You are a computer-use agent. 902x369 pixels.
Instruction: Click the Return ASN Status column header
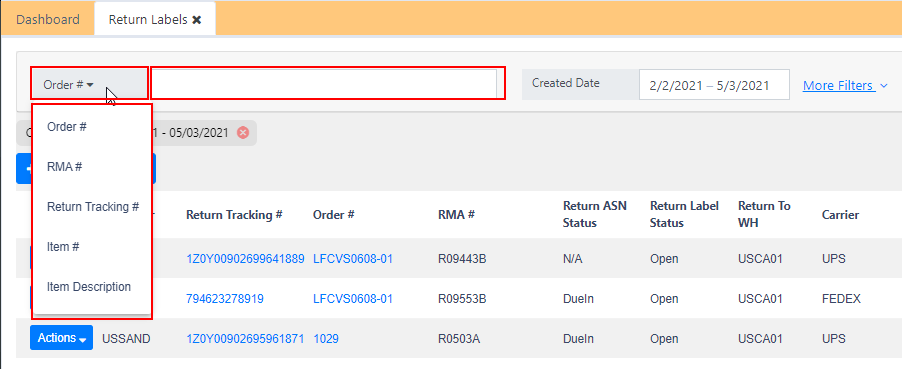tap(594, 214)
